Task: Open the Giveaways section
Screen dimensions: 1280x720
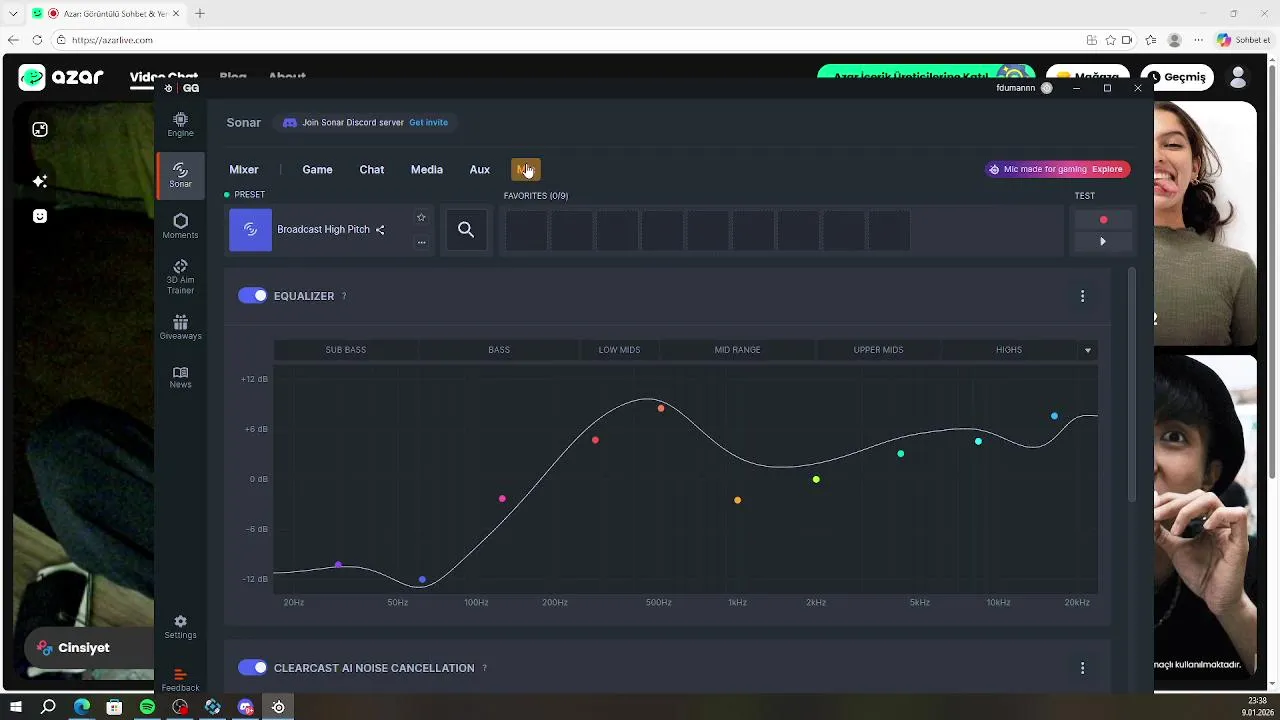Action: (x=180, y=327)
